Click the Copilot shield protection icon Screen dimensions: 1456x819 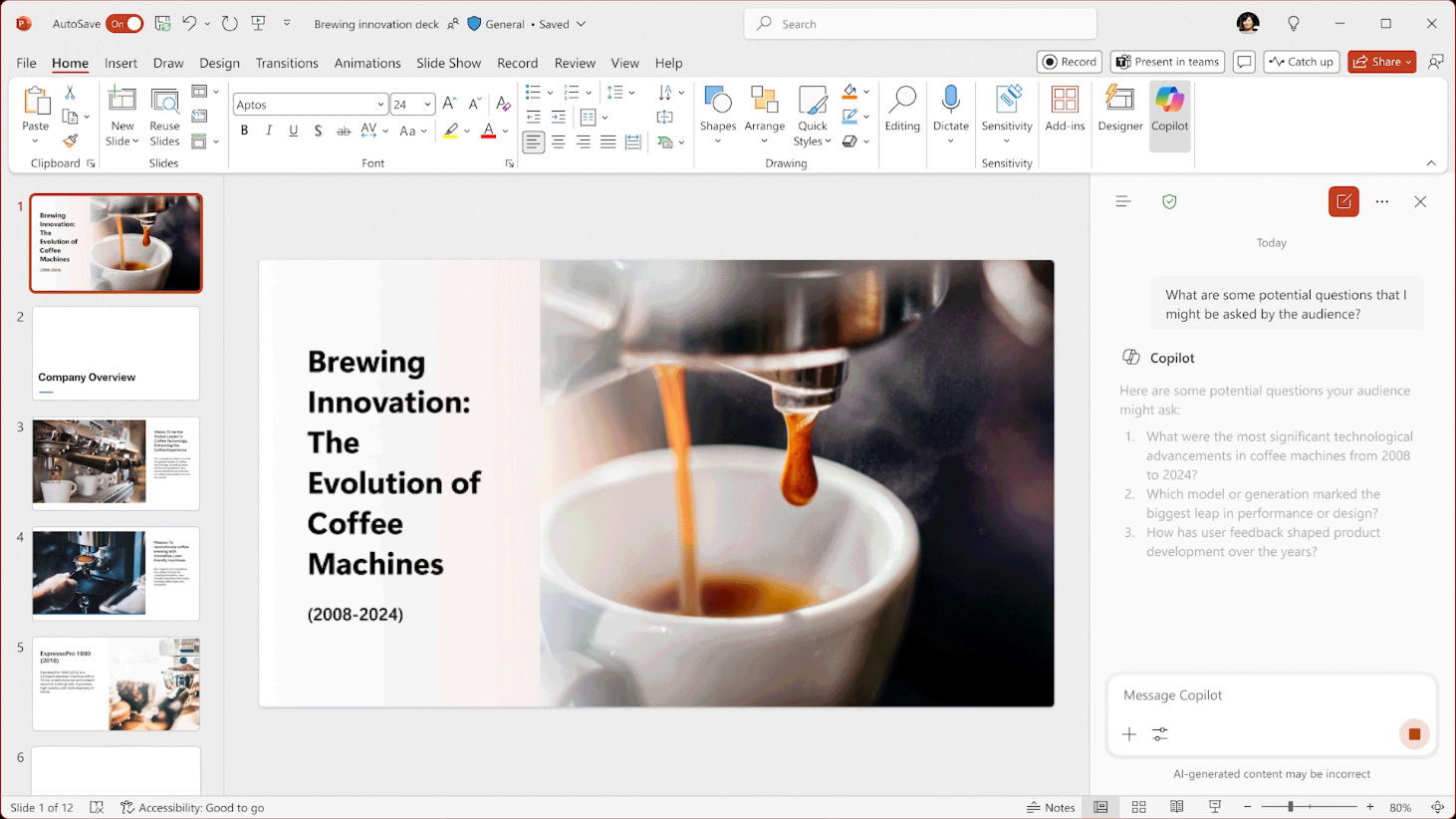pyautogui.click(x=1169, y=201)
